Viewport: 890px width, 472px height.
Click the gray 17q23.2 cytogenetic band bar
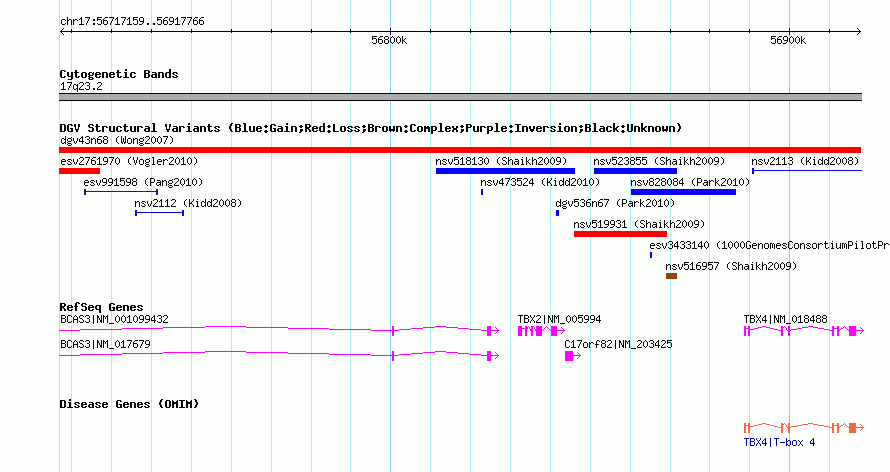[x=460, y=97]
